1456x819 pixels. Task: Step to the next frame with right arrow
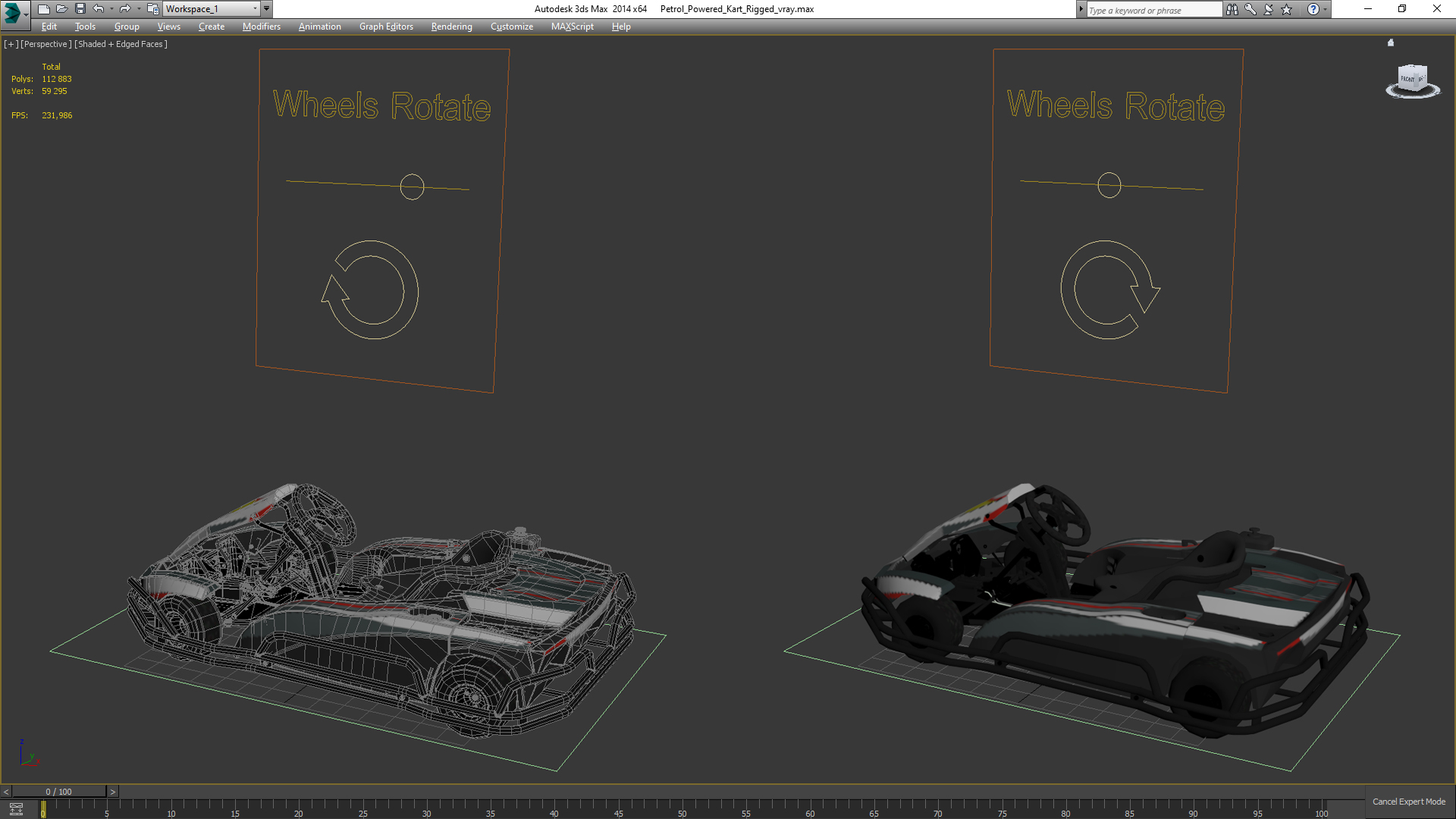pos(113,792)
